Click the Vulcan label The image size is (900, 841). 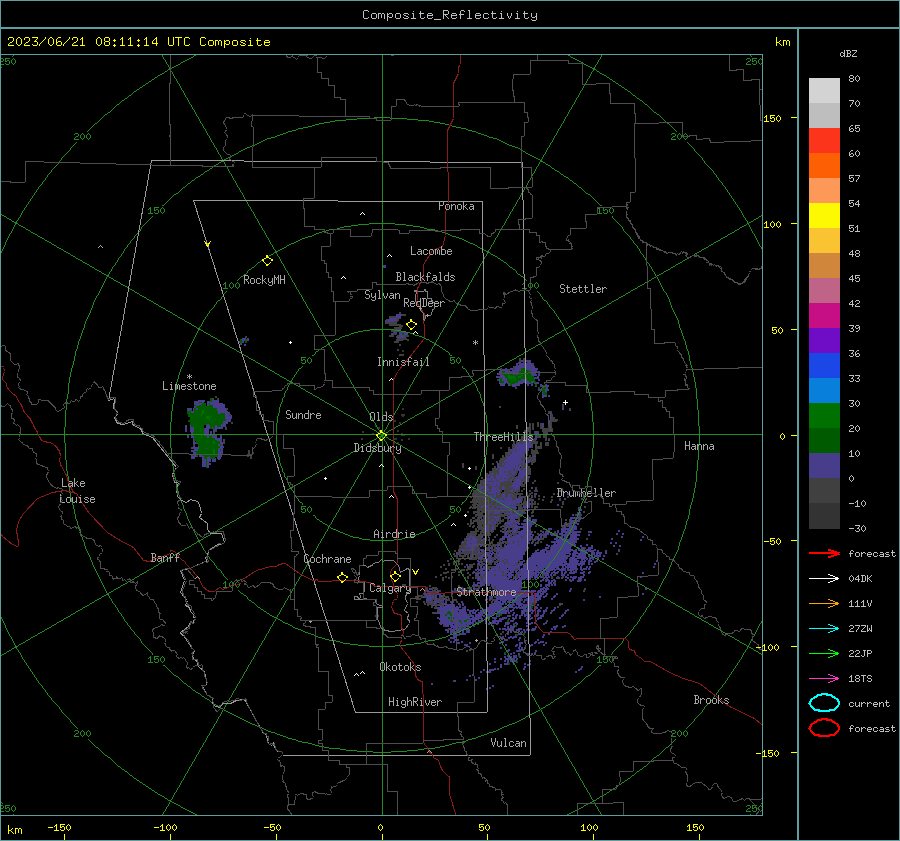point(508,743)
